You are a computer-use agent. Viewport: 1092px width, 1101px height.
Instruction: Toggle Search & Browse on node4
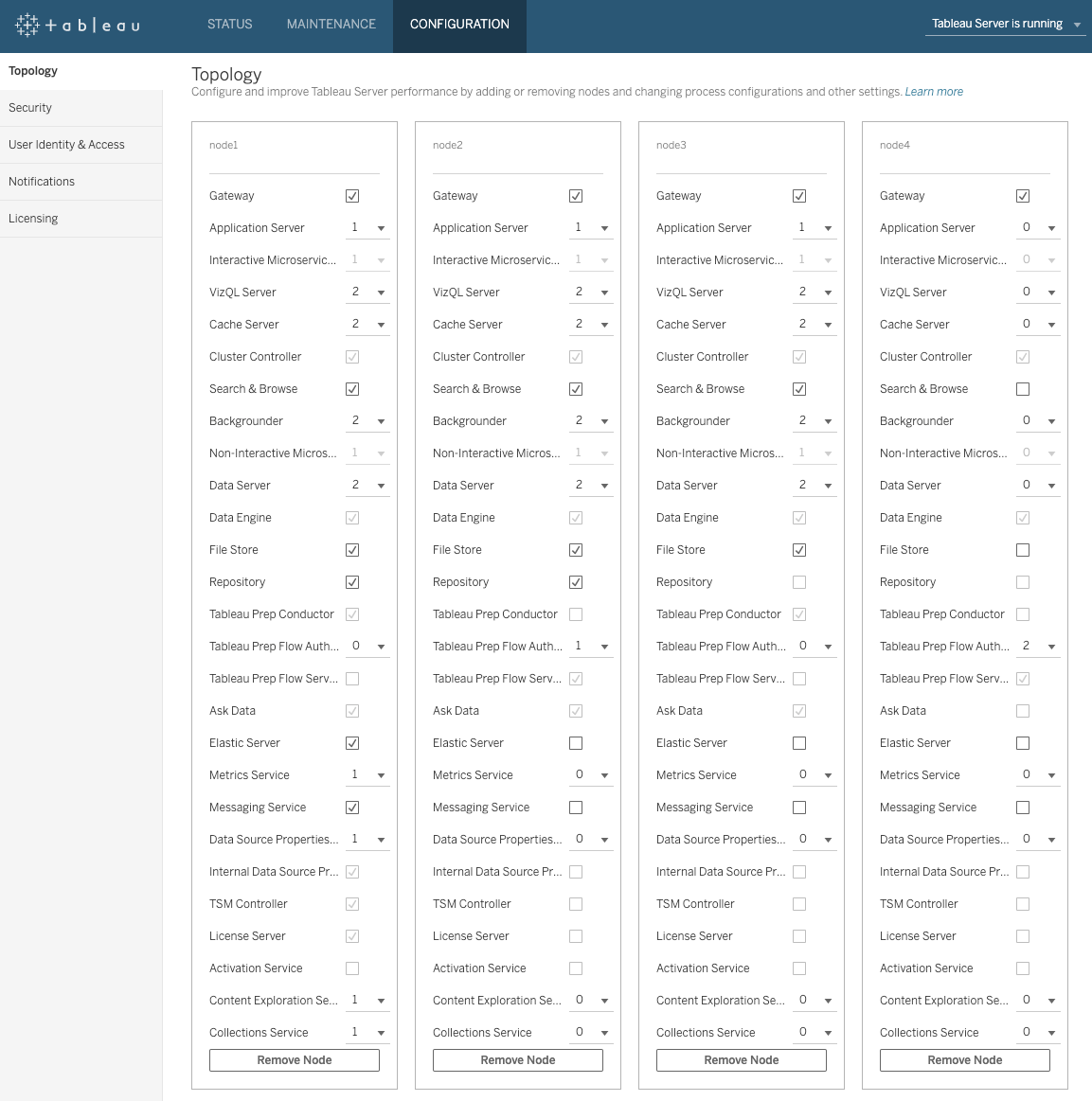pos(1023,389)
